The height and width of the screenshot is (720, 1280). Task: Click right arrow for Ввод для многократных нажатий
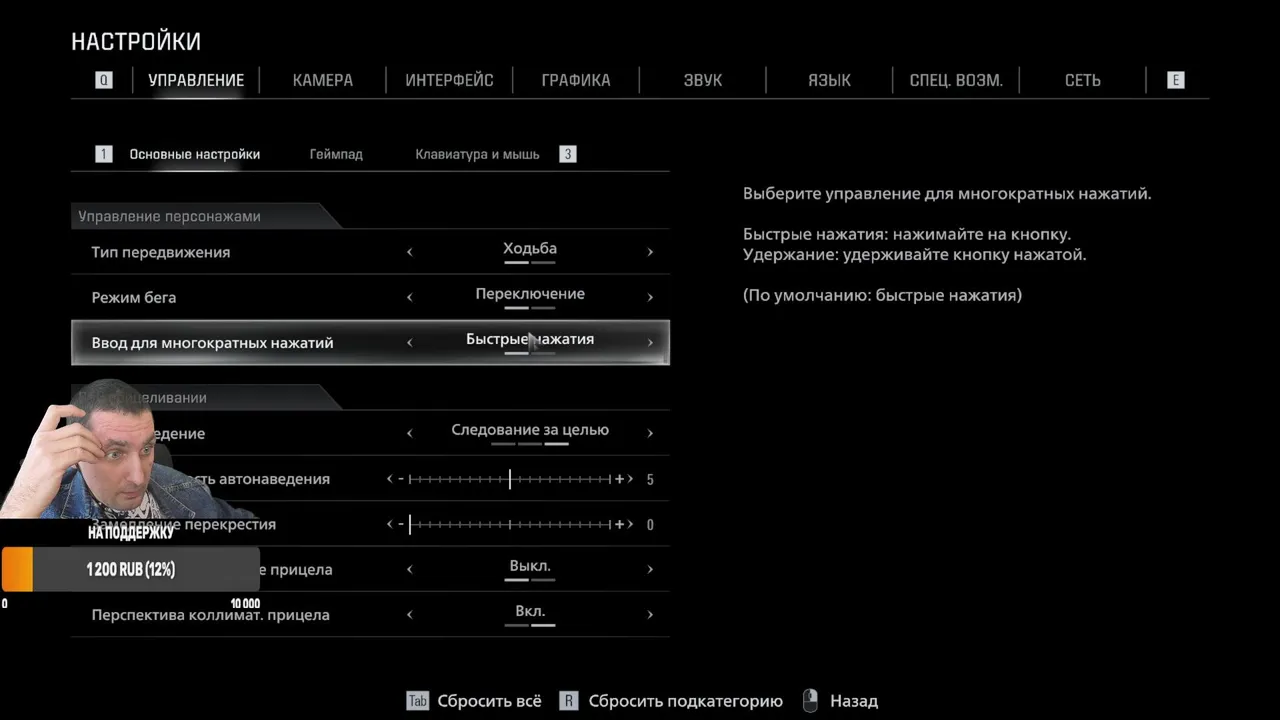click(650, 342)
